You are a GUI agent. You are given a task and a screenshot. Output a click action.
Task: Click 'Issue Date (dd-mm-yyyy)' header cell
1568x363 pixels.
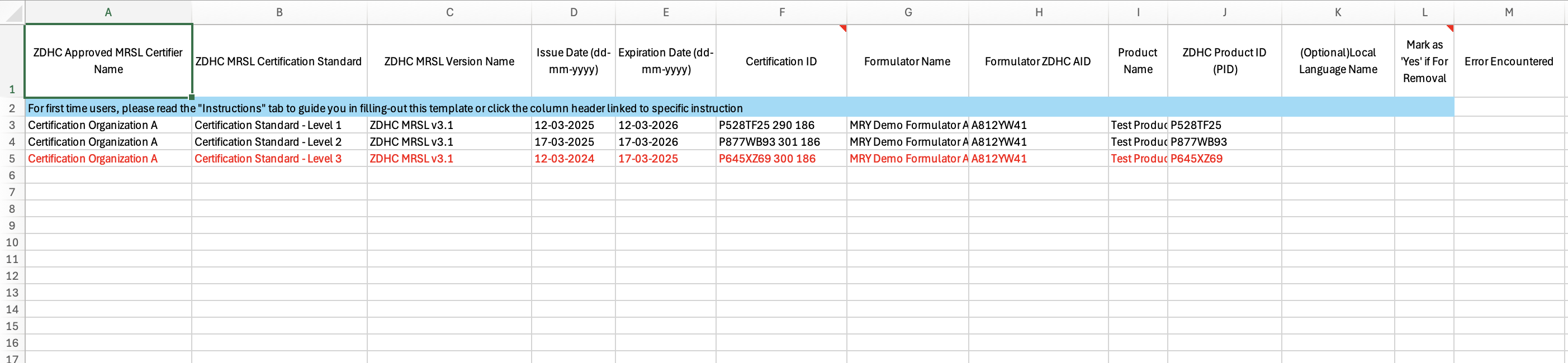(574, 61)
